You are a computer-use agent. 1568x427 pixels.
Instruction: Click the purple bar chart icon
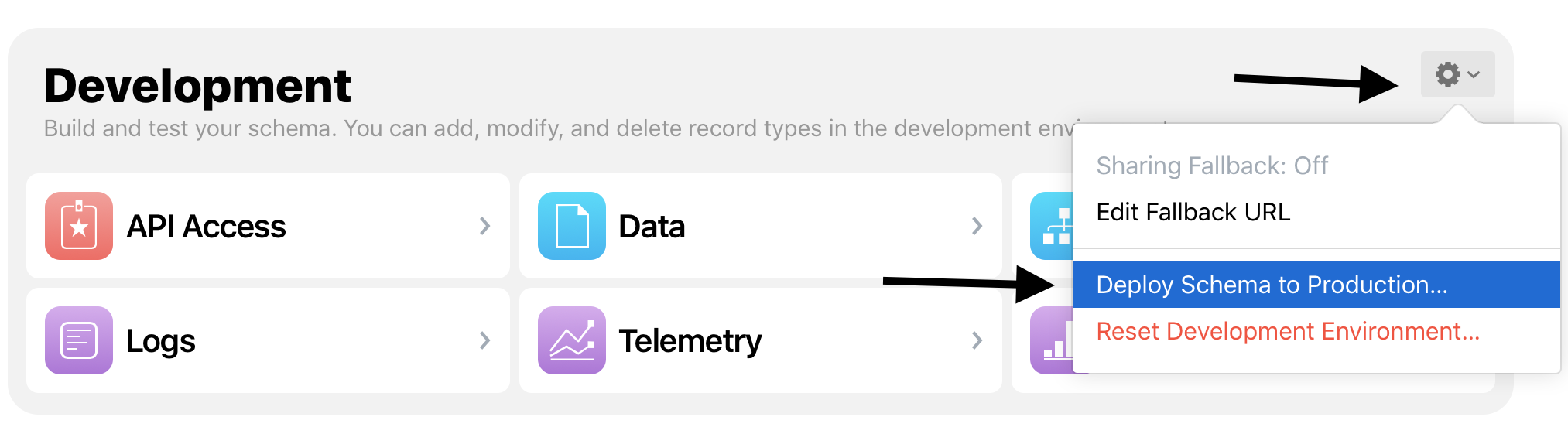tap(1052, 340)
